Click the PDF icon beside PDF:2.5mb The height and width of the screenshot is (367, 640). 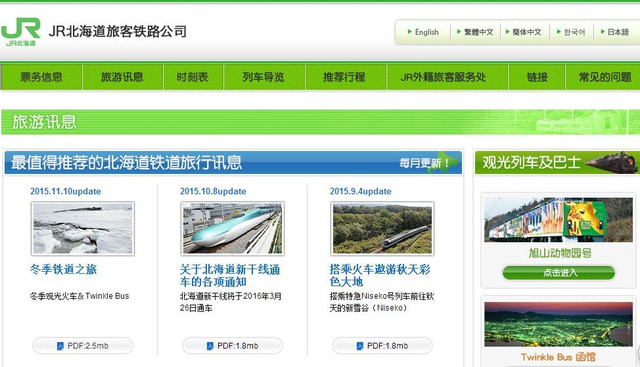pos(60,346)
